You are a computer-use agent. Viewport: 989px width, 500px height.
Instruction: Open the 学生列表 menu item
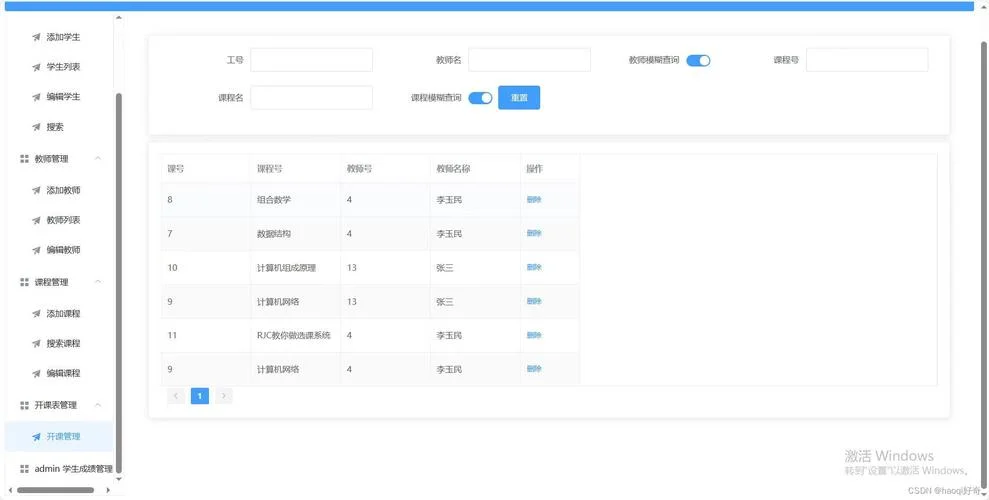[59, 67]
